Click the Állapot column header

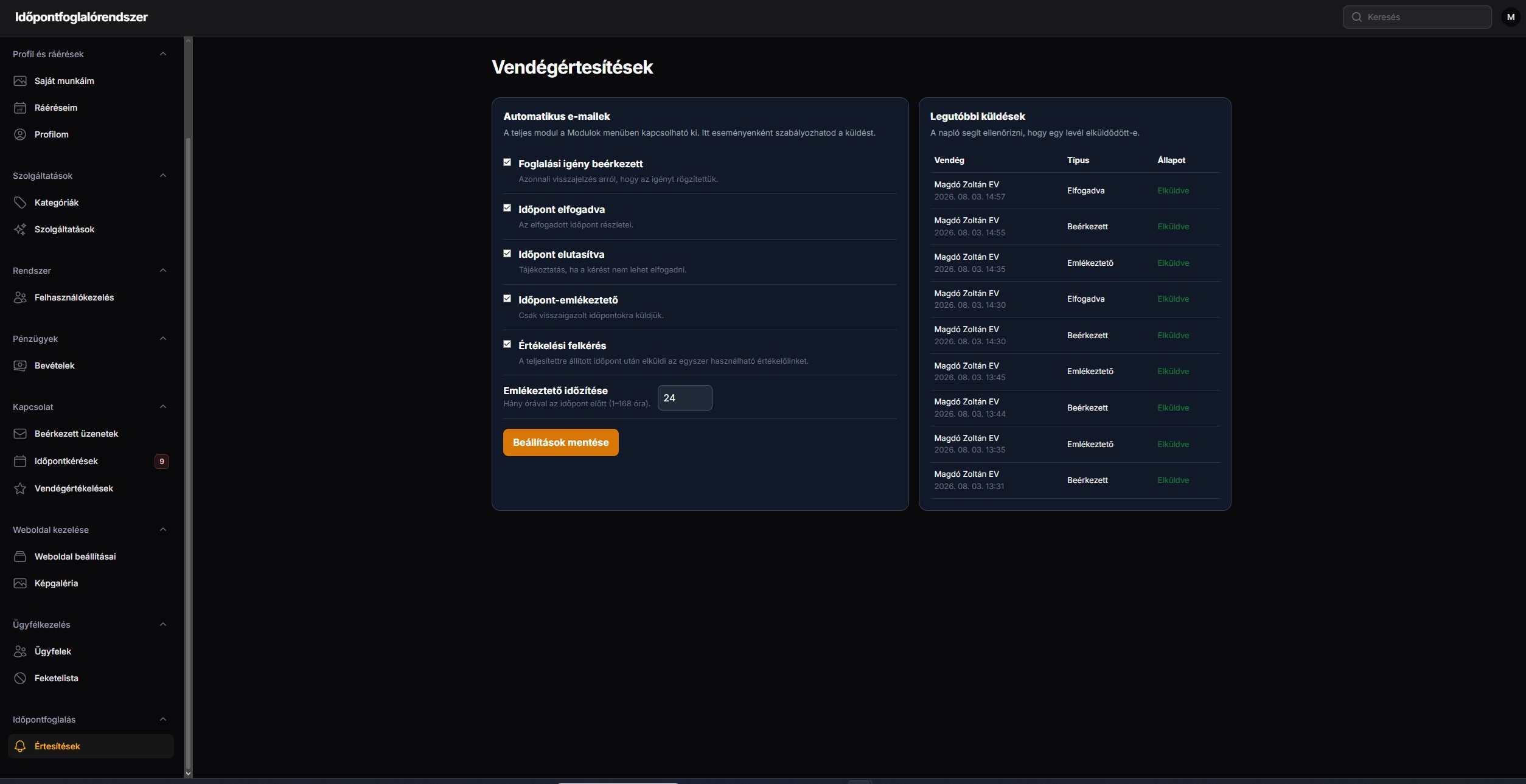(x=1171, y=160)
